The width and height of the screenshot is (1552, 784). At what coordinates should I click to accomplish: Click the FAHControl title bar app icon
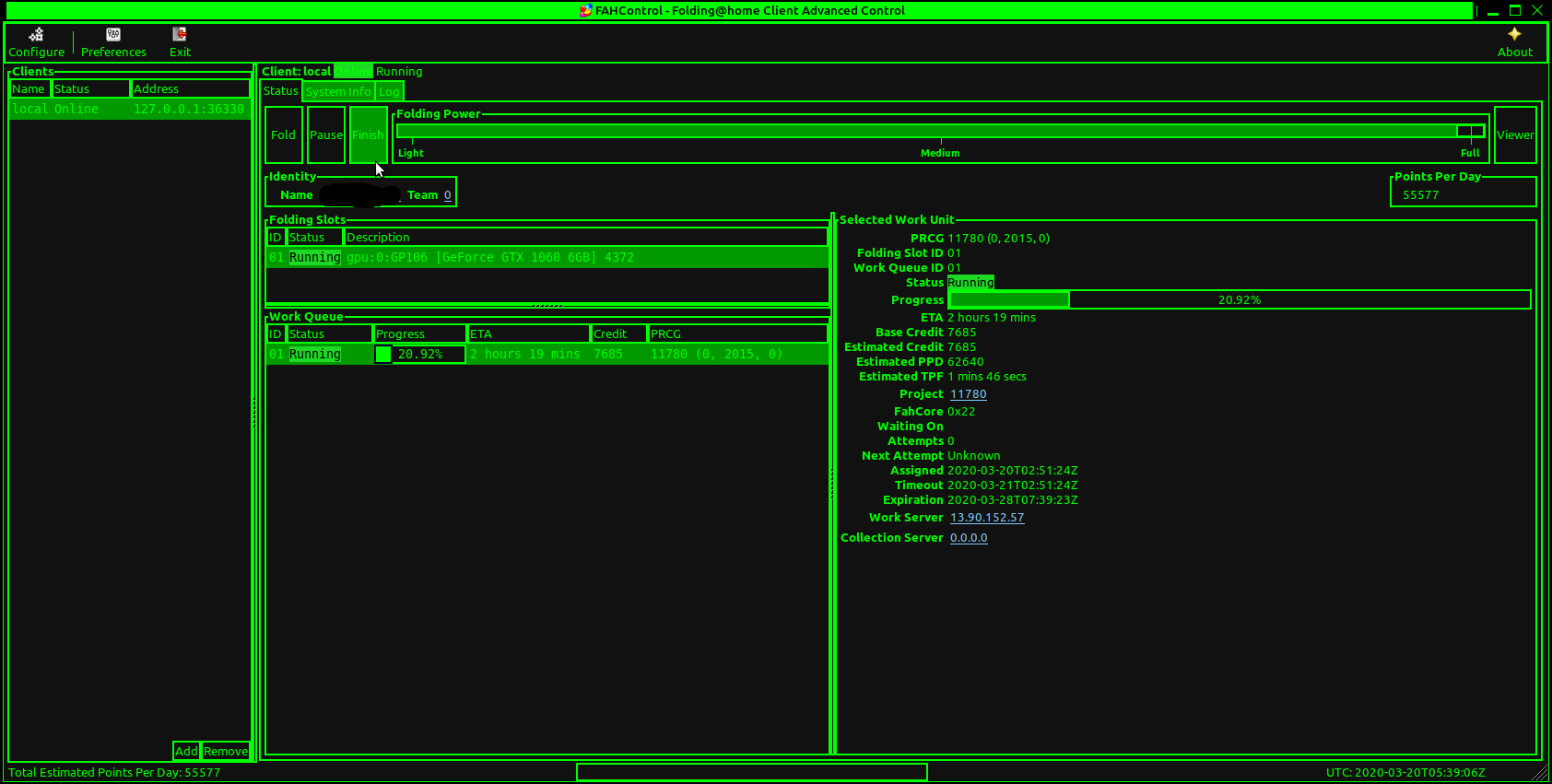pyautogui.click(x=585, y=10)
